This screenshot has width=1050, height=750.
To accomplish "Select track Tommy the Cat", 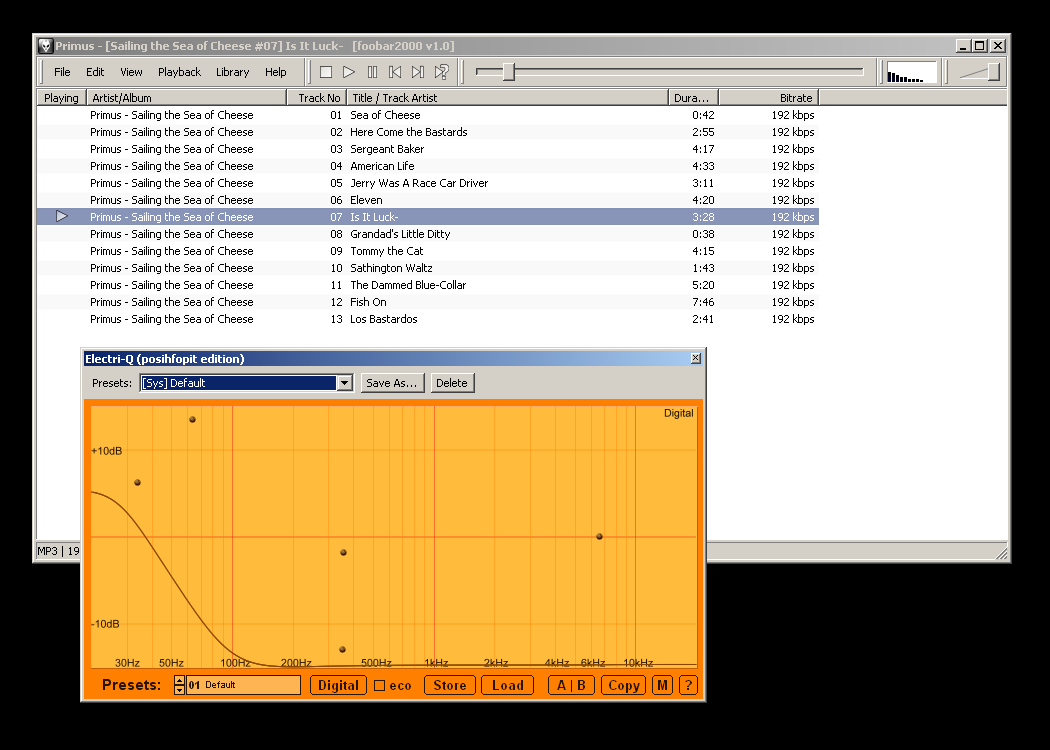I will click(427, 251).
